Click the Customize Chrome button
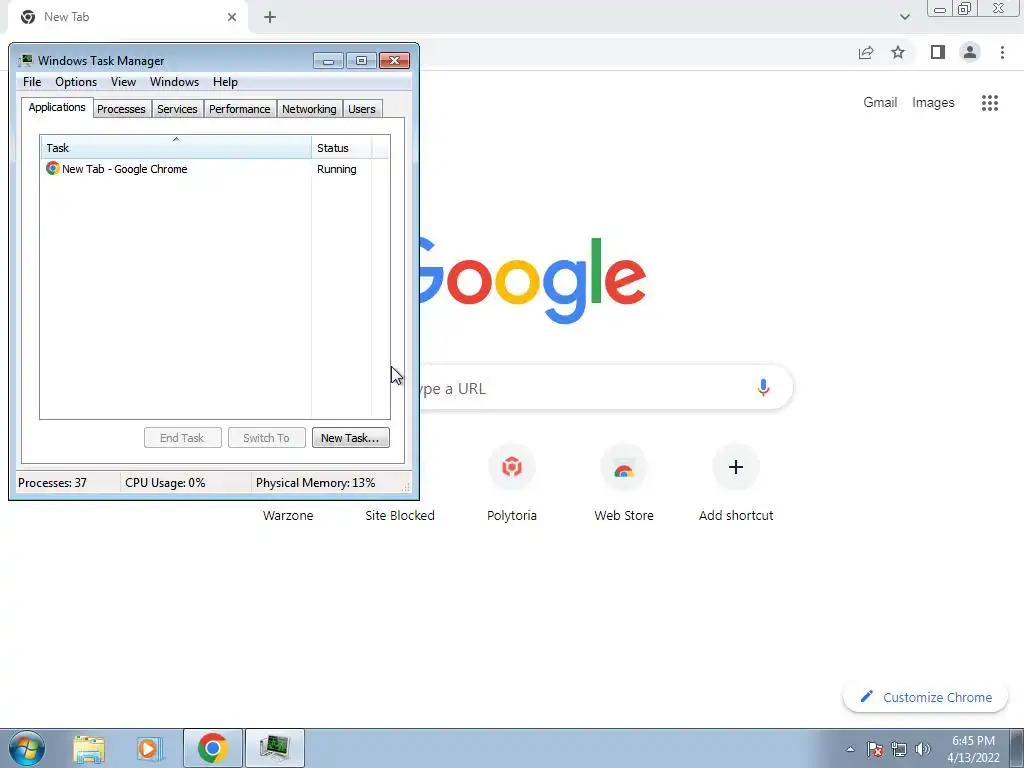 coord(925,697)
